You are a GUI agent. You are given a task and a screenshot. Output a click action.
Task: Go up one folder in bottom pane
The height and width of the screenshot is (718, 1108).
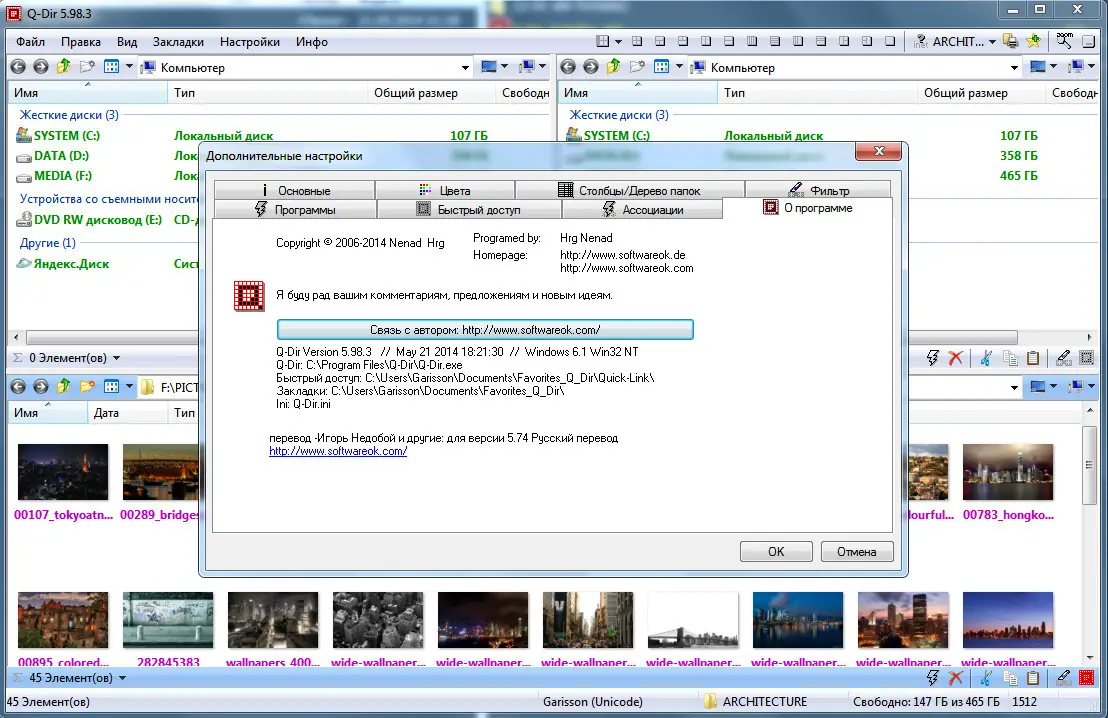point(64,386)
